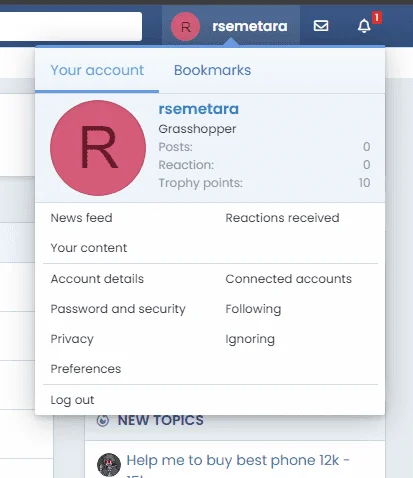Click the large R profile avatar

[98, 148]
